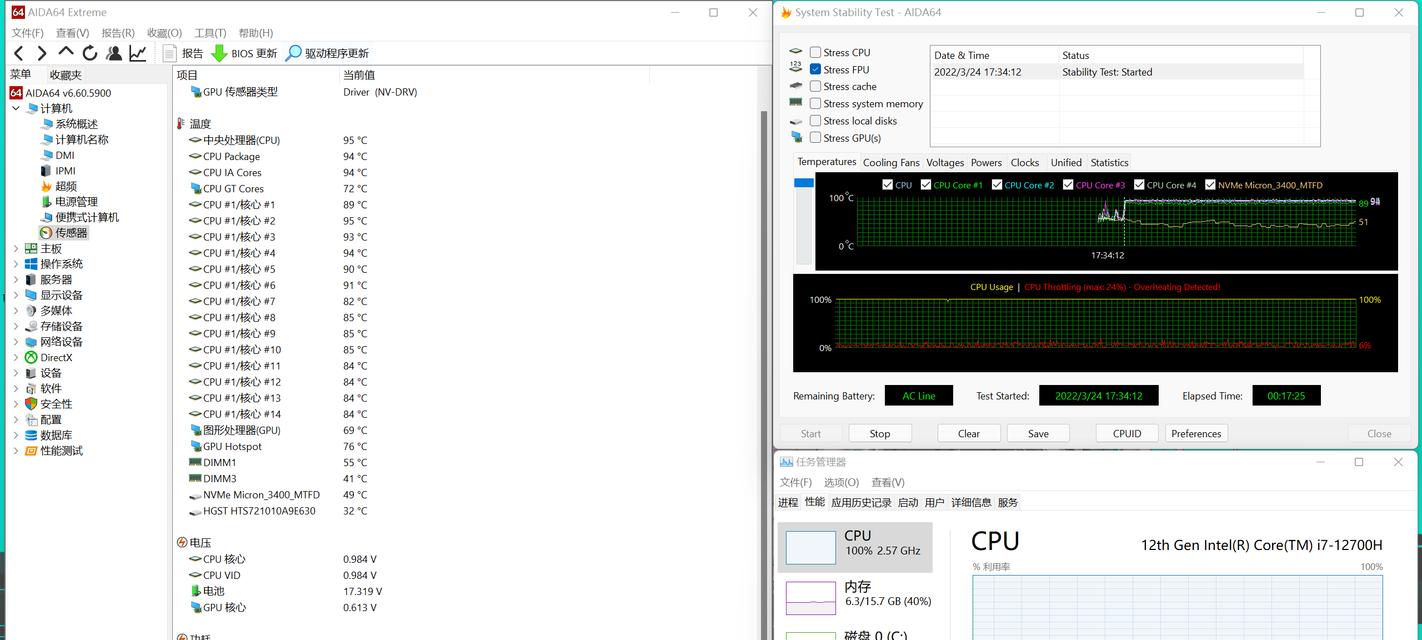
Task: Enable Stress local disks
Action: pos(815,120)
